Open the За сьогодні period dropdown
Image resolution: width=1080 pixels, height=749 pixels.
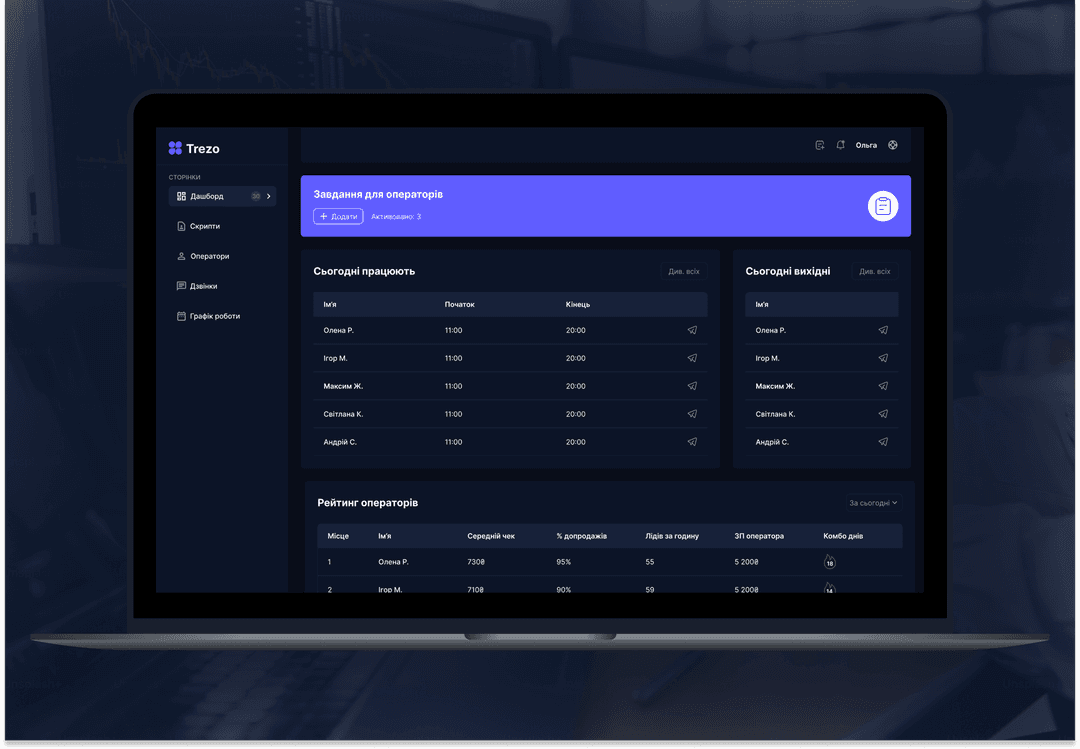[873, 503]
